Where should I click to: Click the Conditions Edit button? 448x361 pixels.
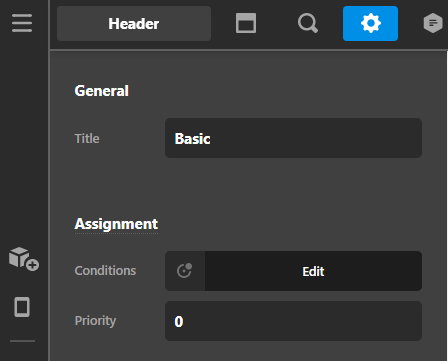pyautogui.click(x=313, y=271)
